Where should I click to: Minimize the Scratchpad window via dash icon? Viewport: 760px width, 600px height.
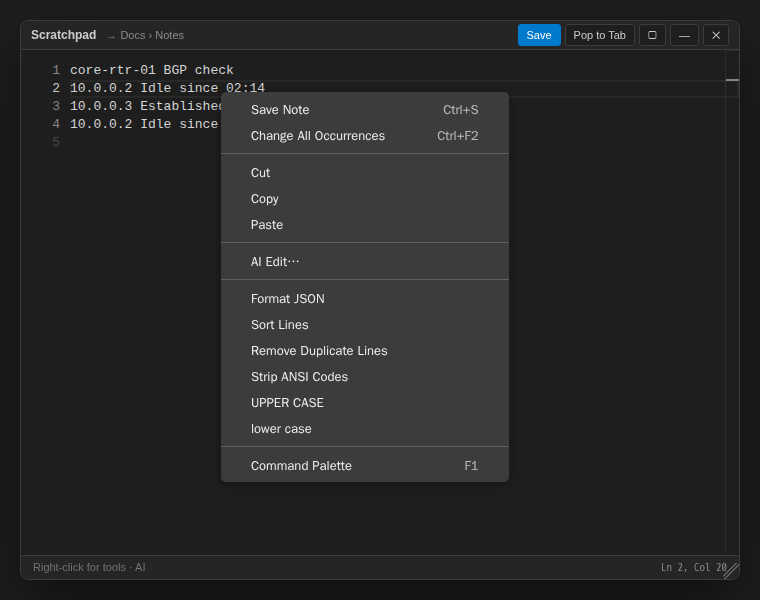pyautogui.click(x=684, y=35)
